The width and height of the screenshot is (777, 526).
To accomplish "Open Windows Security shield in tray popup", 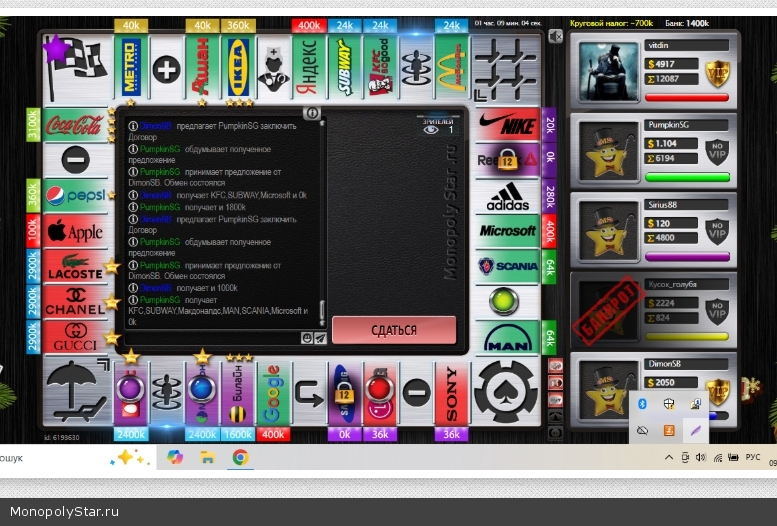I will [x=669, y=404].
